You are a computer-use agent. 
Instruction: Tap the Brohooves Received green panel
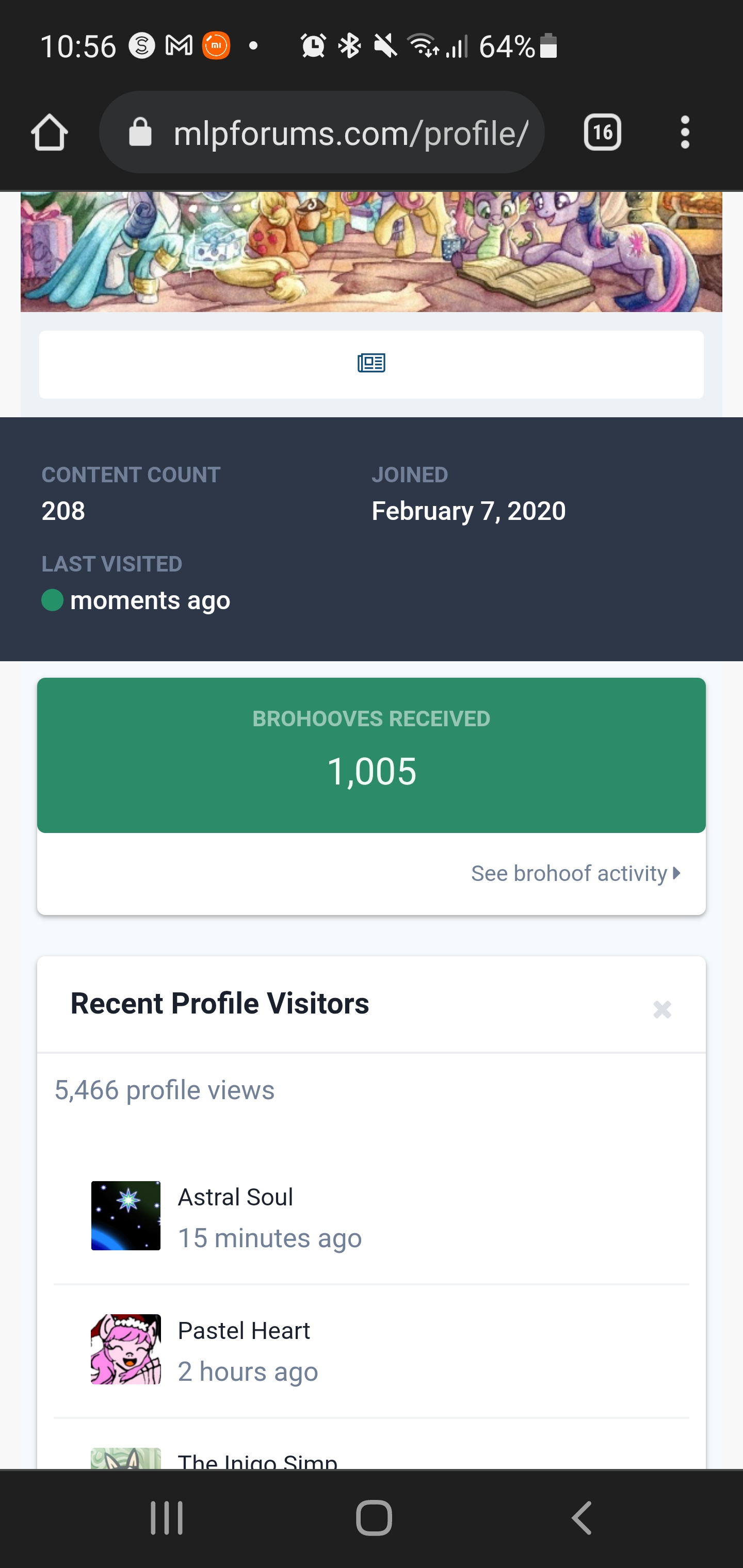point(371,755)
